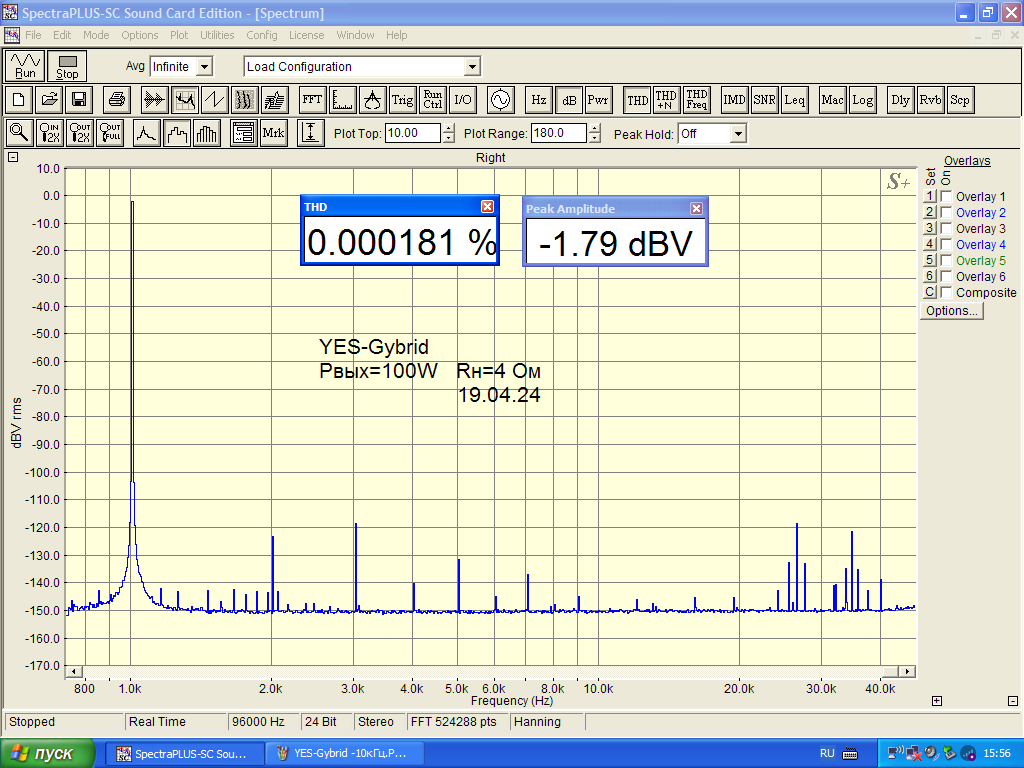Click the Zoom Out Full icon
The width and height of the screenshot is (1024, 768).
[110, 133]
